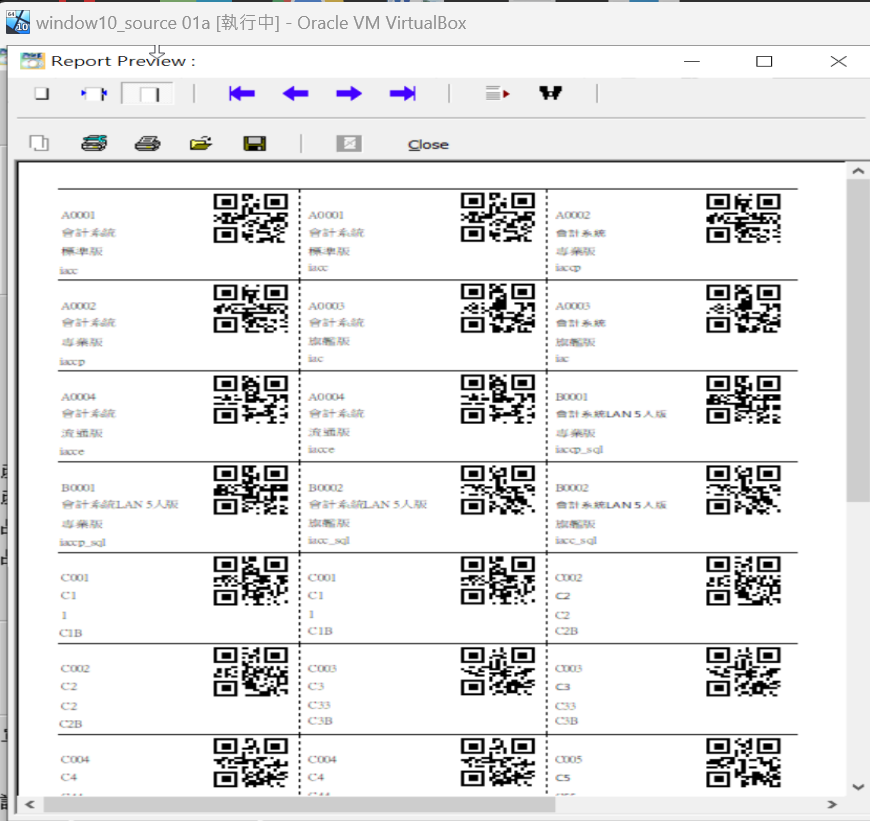Print the report with the printer icon
The image size is (870, 821).
coord(148,144)
